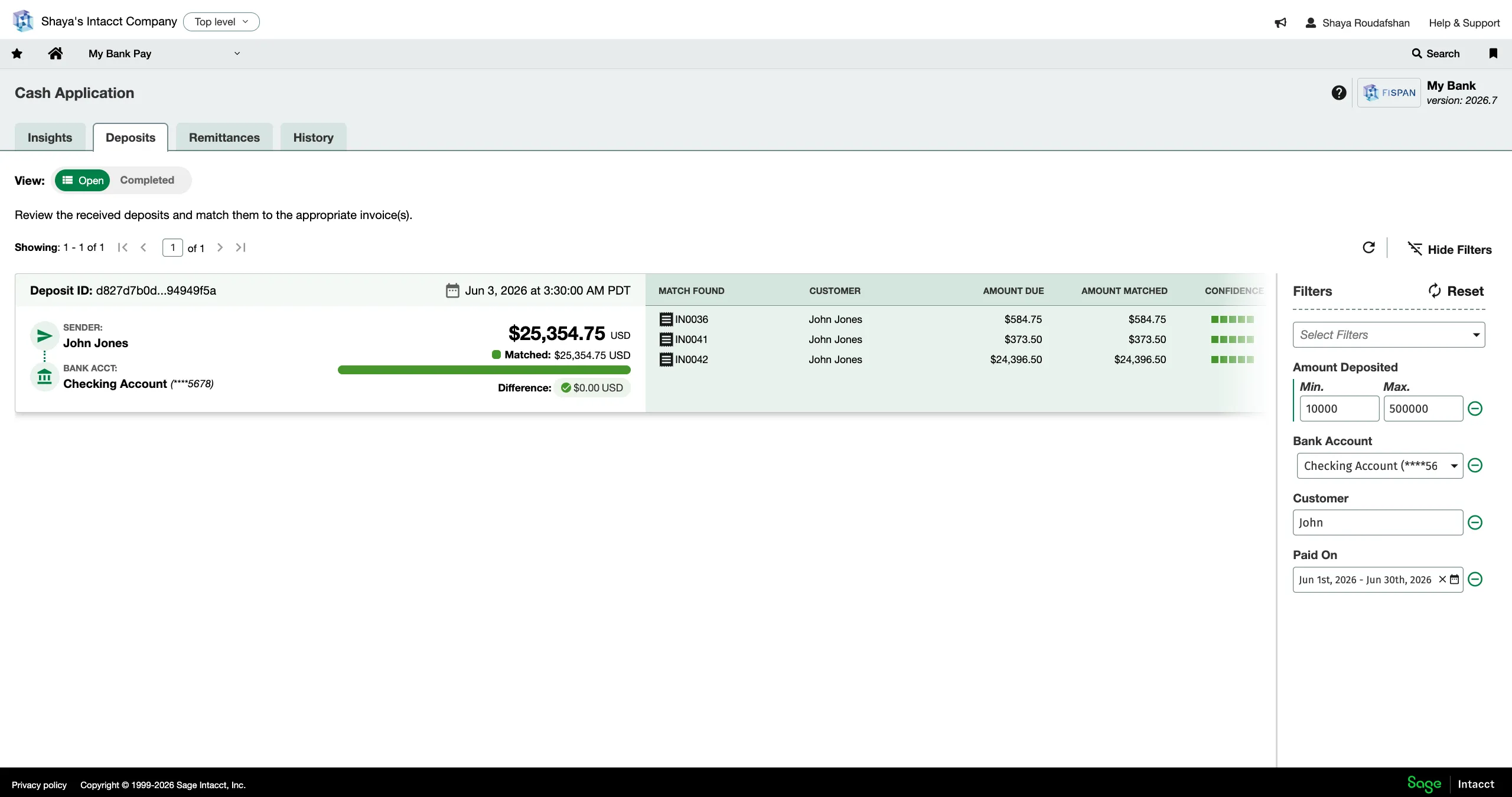Viewport: 1512px width, 797px height.
Task: Click sender name John Jones
Action: 96,343
